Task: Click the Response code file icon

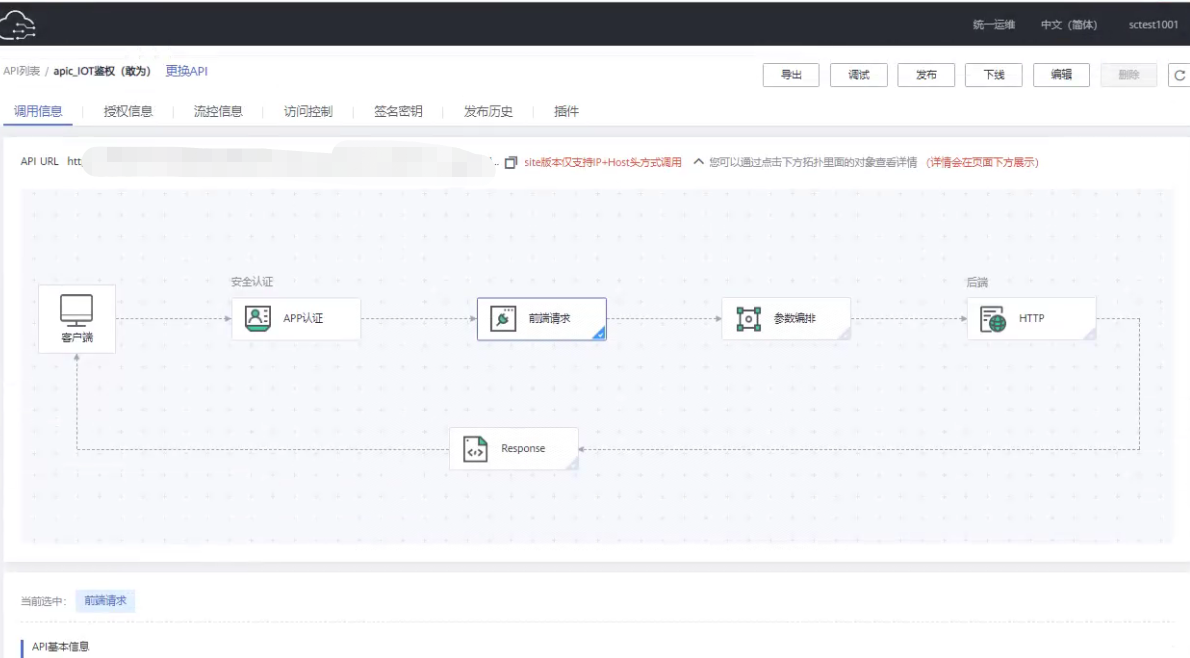Action: [475, 449]
